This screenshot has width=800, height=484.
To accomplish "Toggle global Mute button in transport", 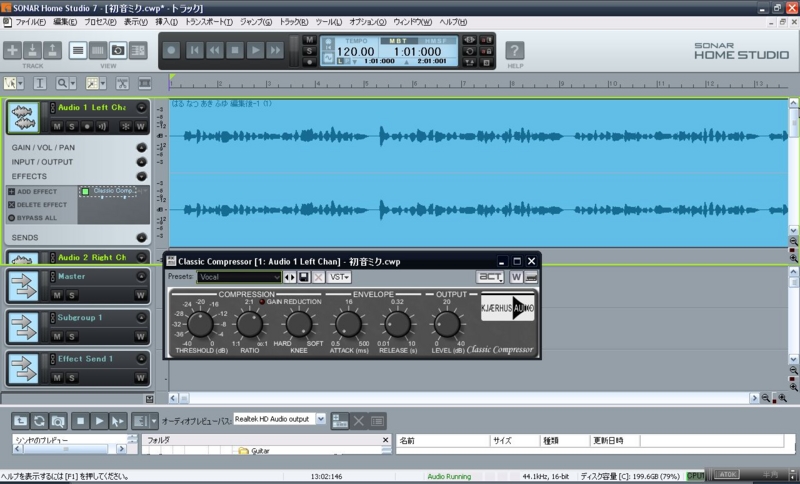I will pos(309,40).
